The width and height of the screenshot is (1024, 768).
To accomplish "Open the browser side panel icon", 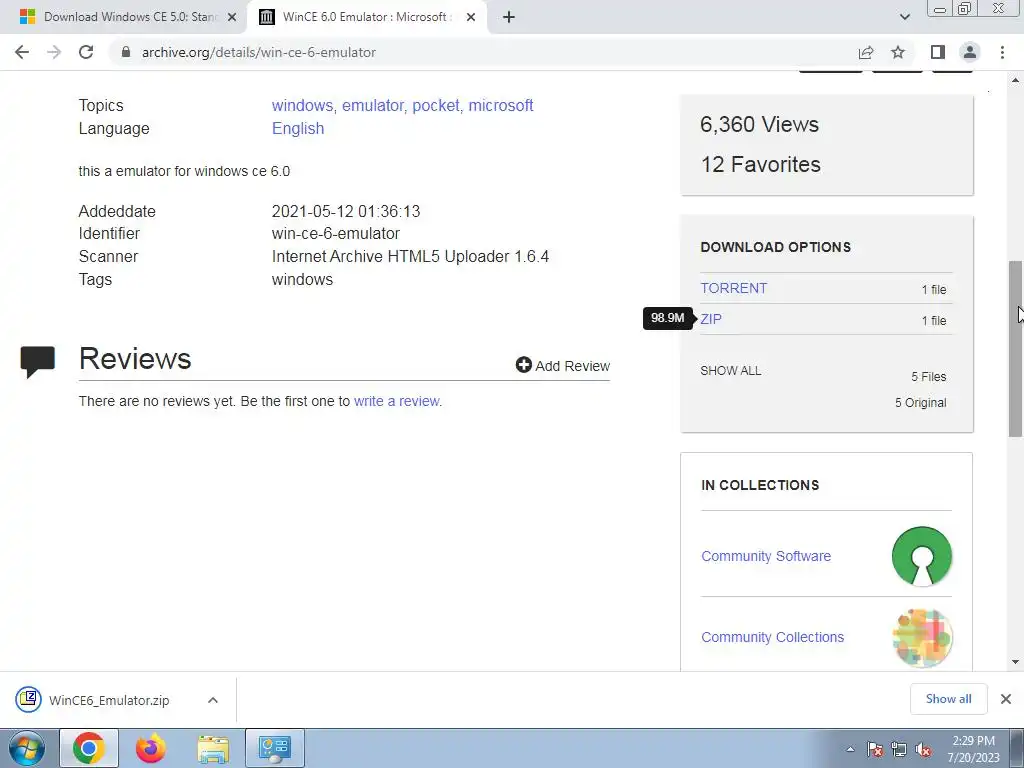I will click(938, 52).
